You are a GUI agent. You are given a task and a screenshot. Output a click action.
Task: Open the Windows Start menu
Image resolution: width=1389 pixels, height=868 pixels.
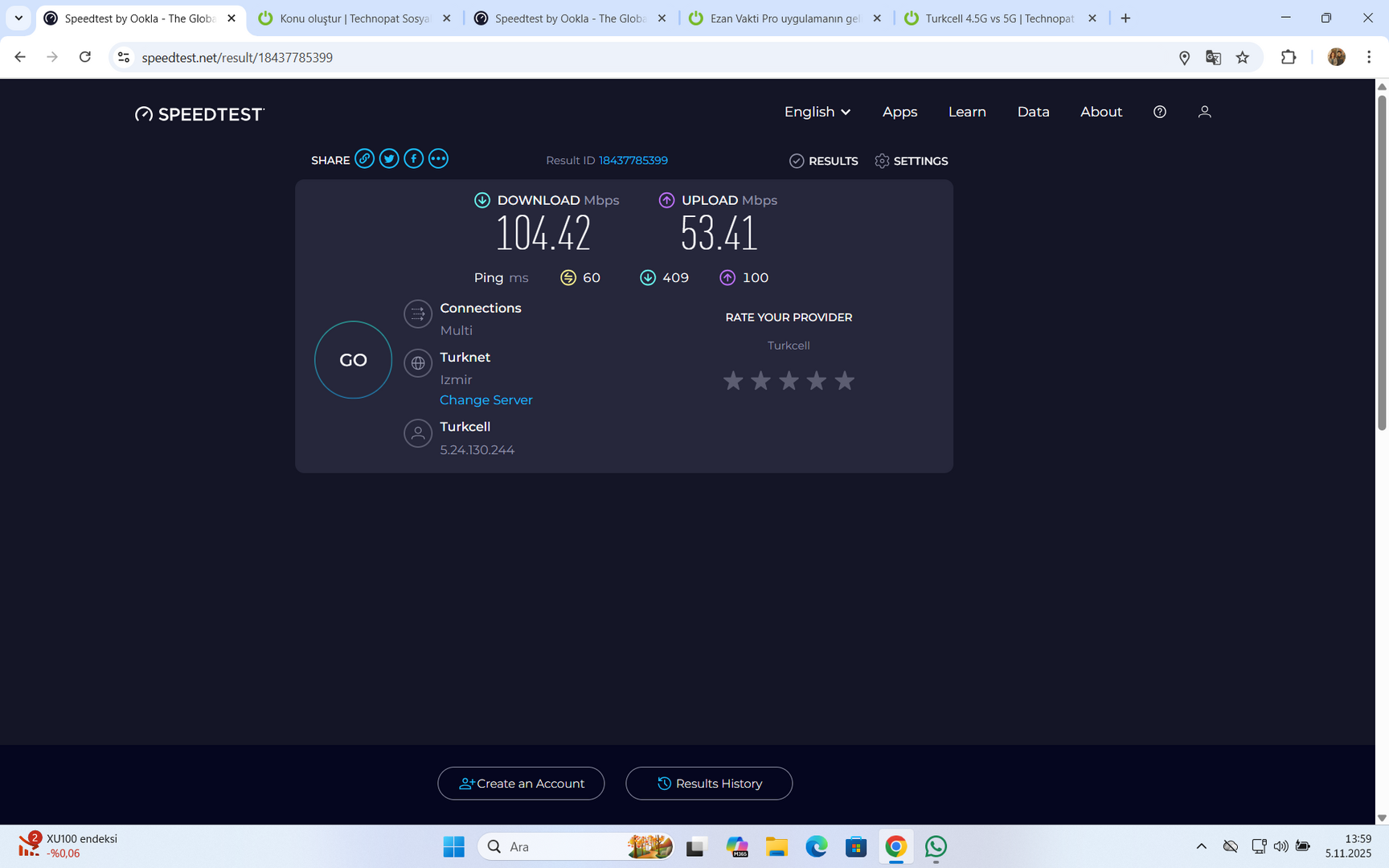pyautogui.click(x=454, y=846)
